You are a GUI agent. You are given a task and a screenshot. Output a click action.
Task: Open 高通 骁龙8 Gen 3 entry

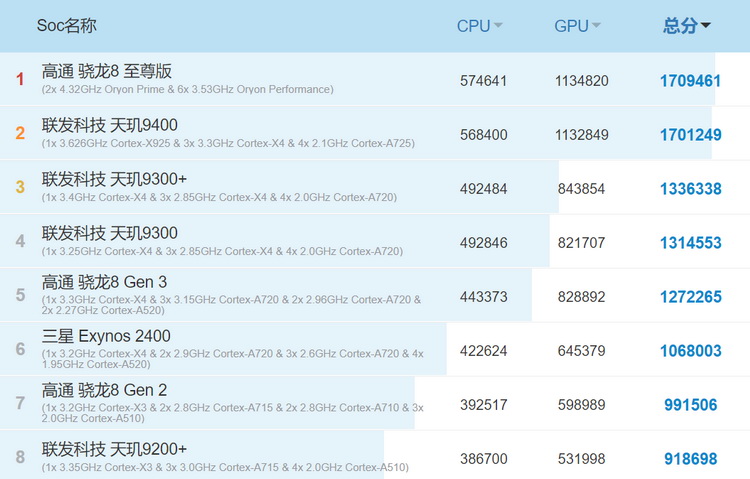click(x=104, y=282)
